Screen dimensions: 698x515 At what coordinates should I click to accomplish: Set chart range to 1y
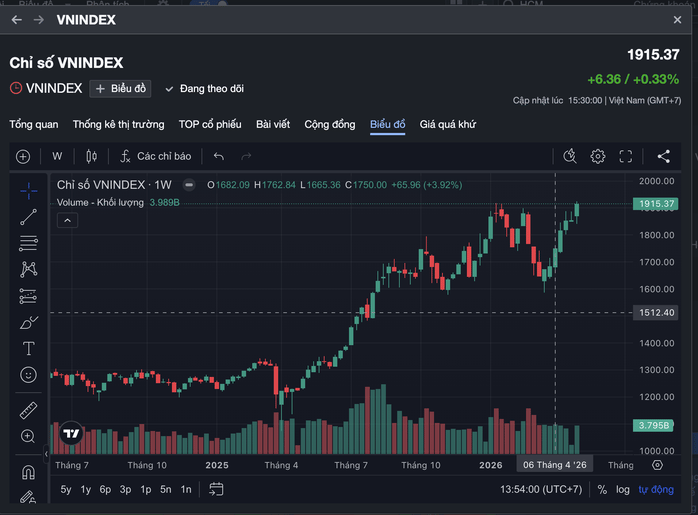click(x=85, y=490)
